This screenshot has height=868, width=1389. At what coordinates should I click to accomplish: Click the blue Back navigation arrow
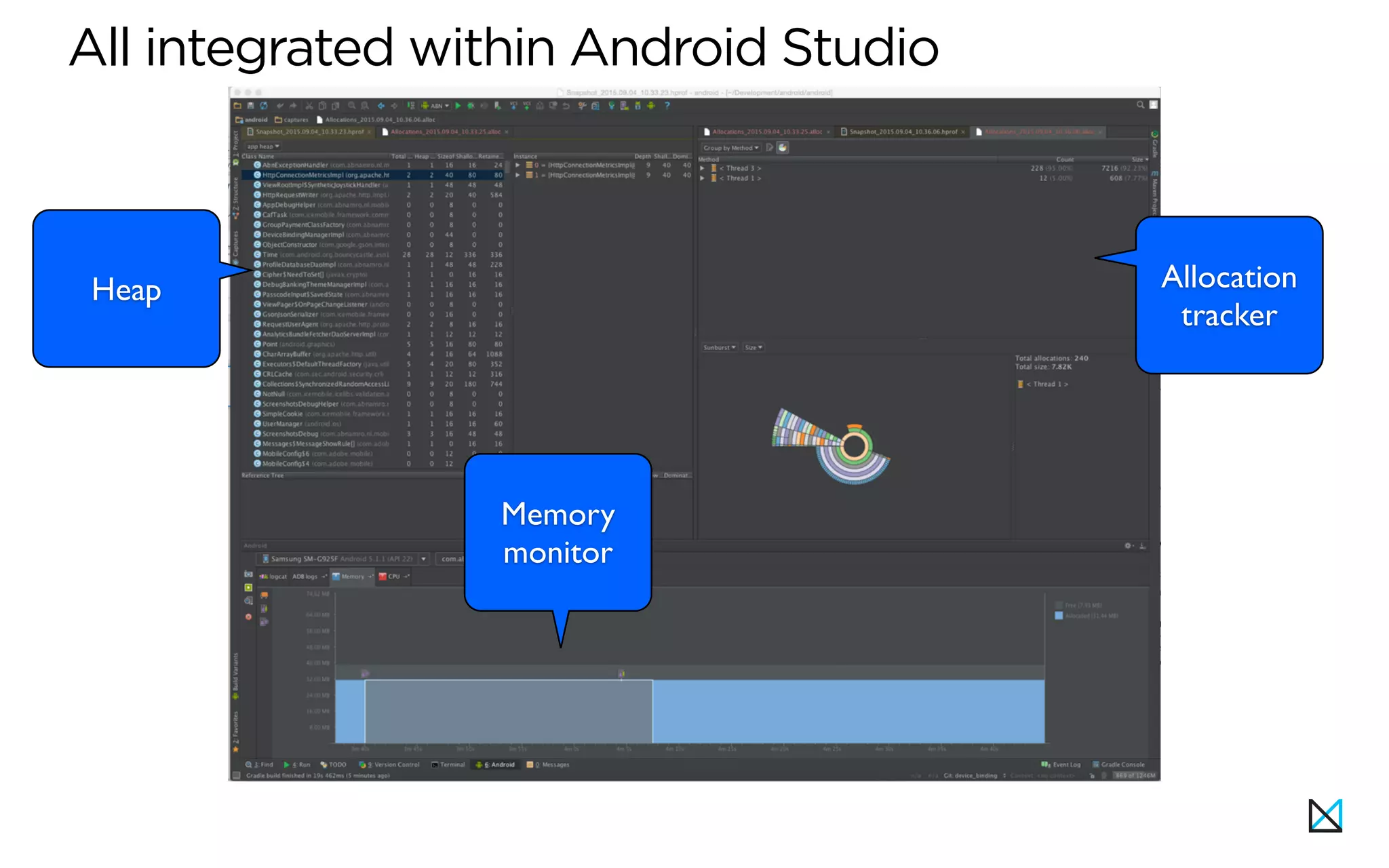381,106
